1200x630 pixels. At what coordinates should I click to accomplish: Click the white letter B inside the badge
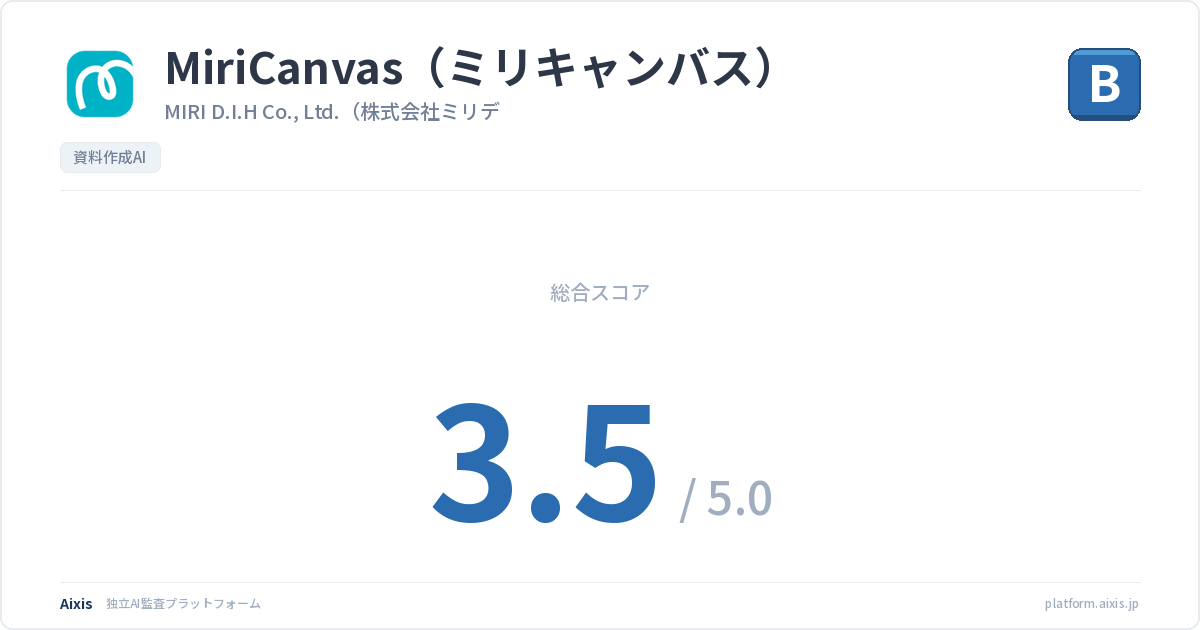(1104, 84)
